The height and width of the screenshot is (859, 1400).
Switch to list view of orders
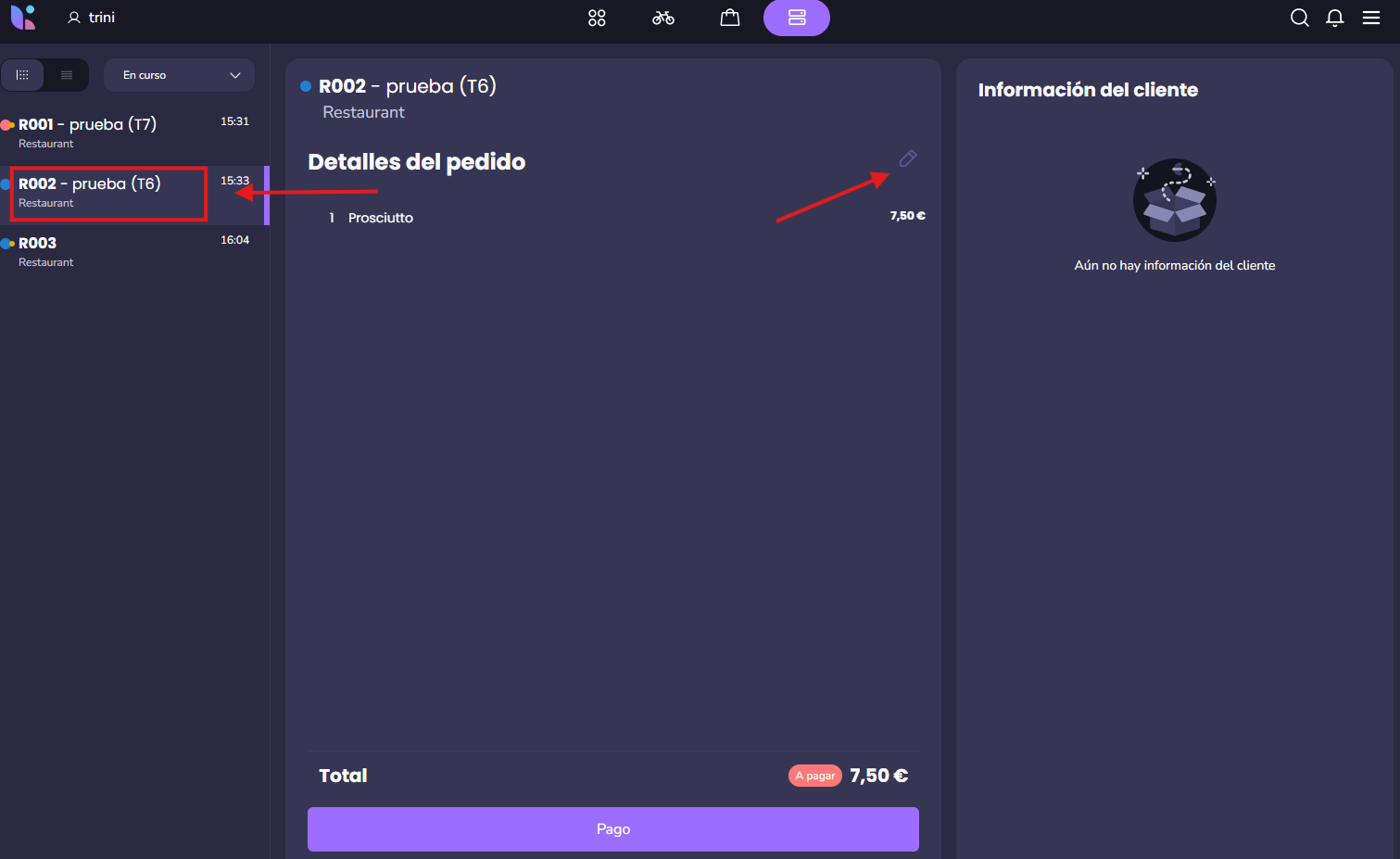67,75
